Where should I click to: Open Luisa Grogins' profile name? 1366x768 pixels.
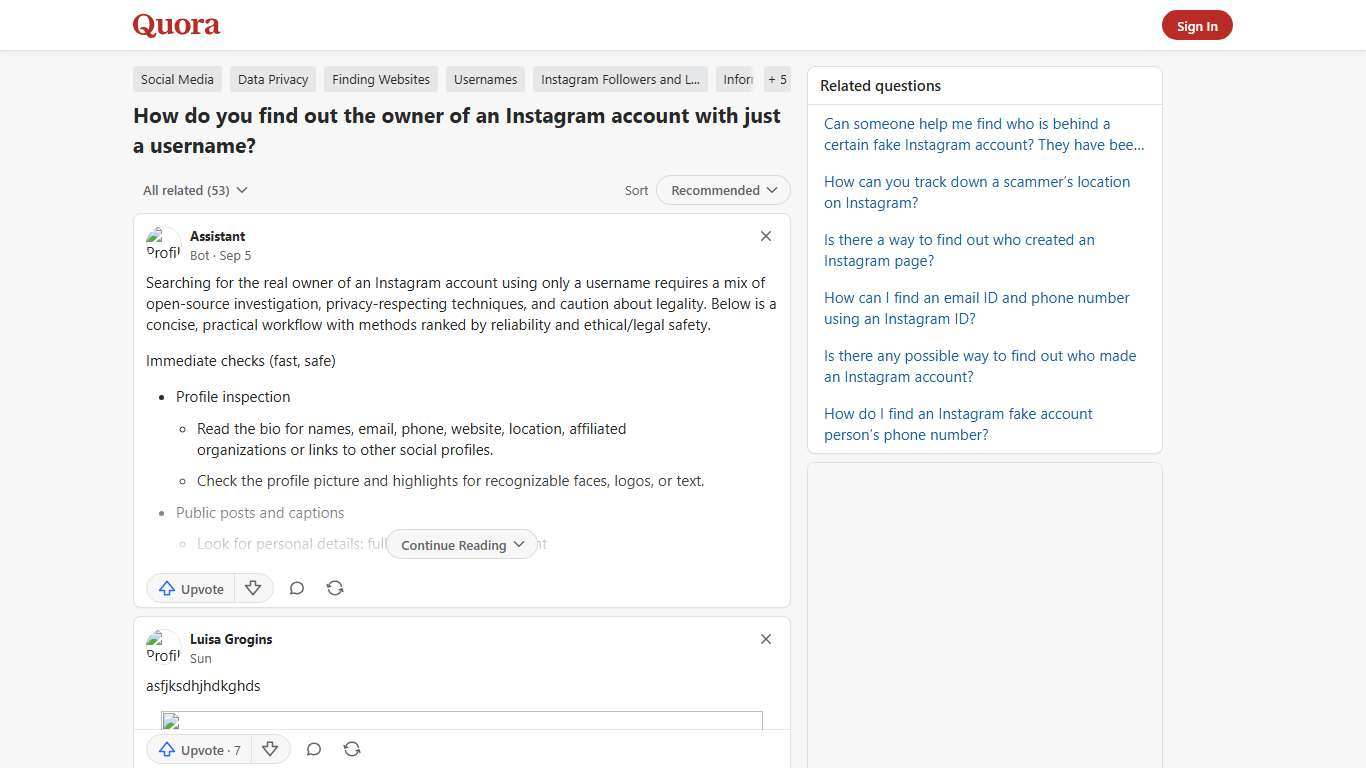(231, 639)
